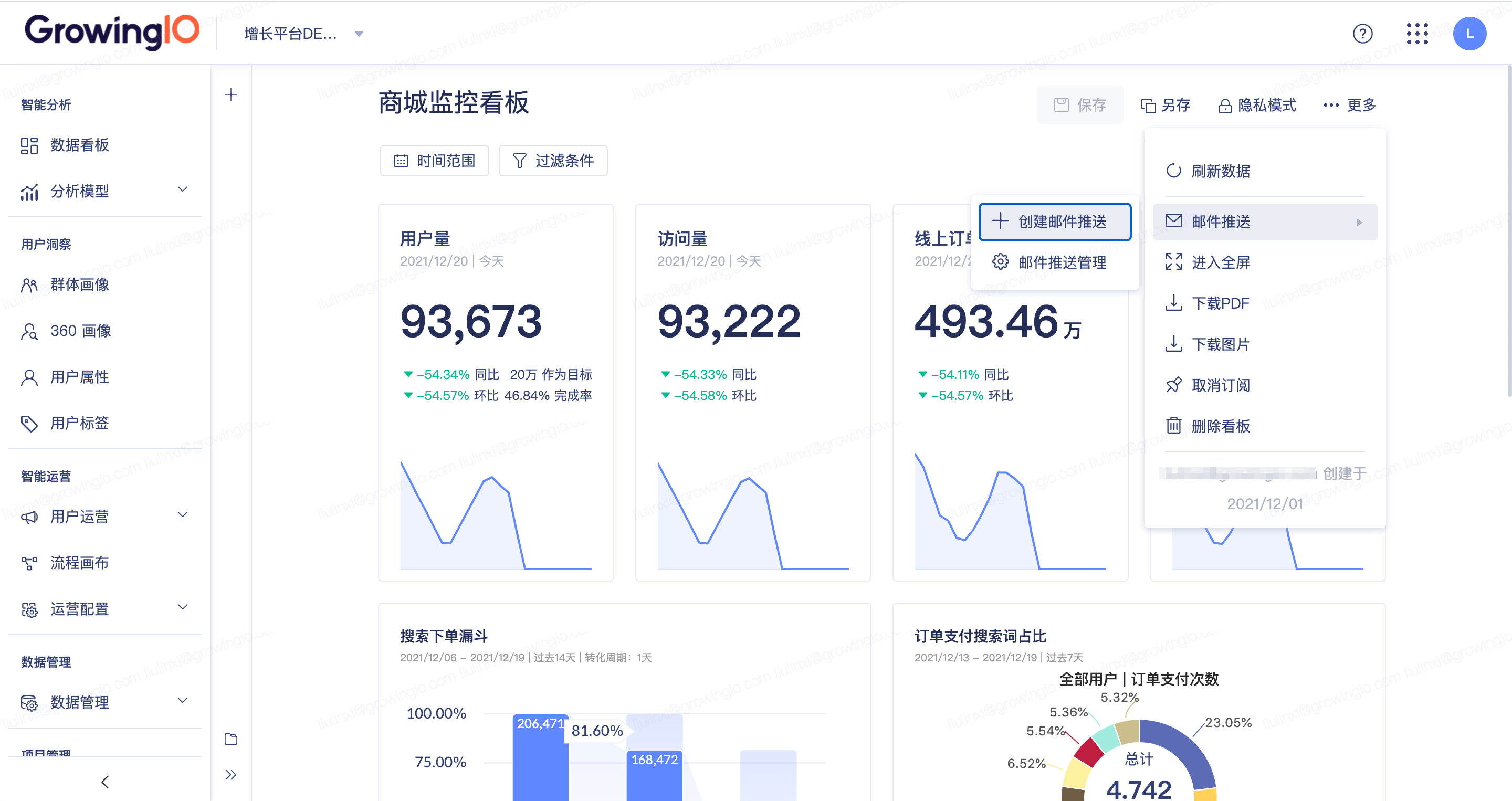Expand 用户运营 menu chevron
The height and width of the screenshot is (801, 1512).
coord(183,515)
